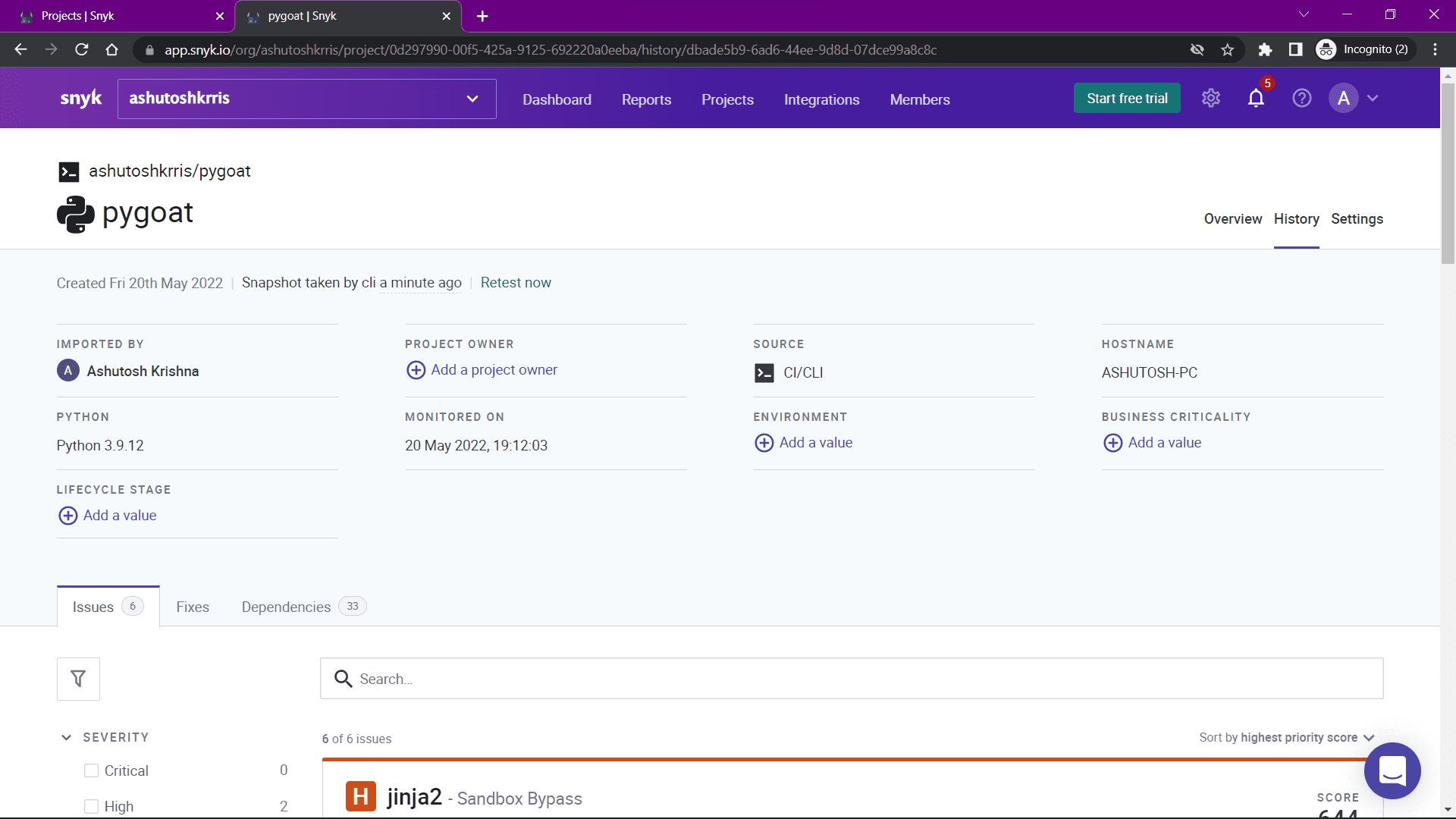Open the Projects nav item

(727, 99)
